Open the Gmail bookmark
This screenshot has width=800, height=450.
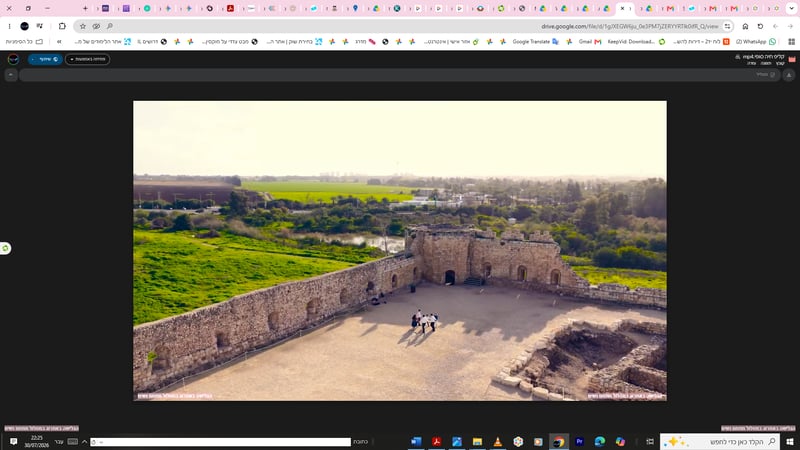[x=589, y=42]
